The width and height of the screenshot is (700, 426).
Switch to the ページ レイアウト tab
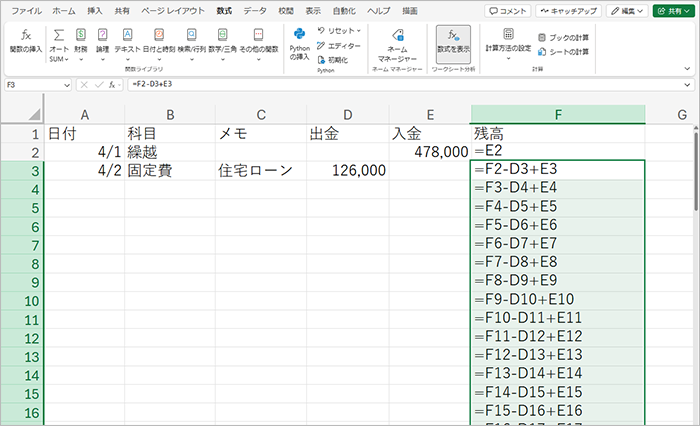[x=173, y=11]
